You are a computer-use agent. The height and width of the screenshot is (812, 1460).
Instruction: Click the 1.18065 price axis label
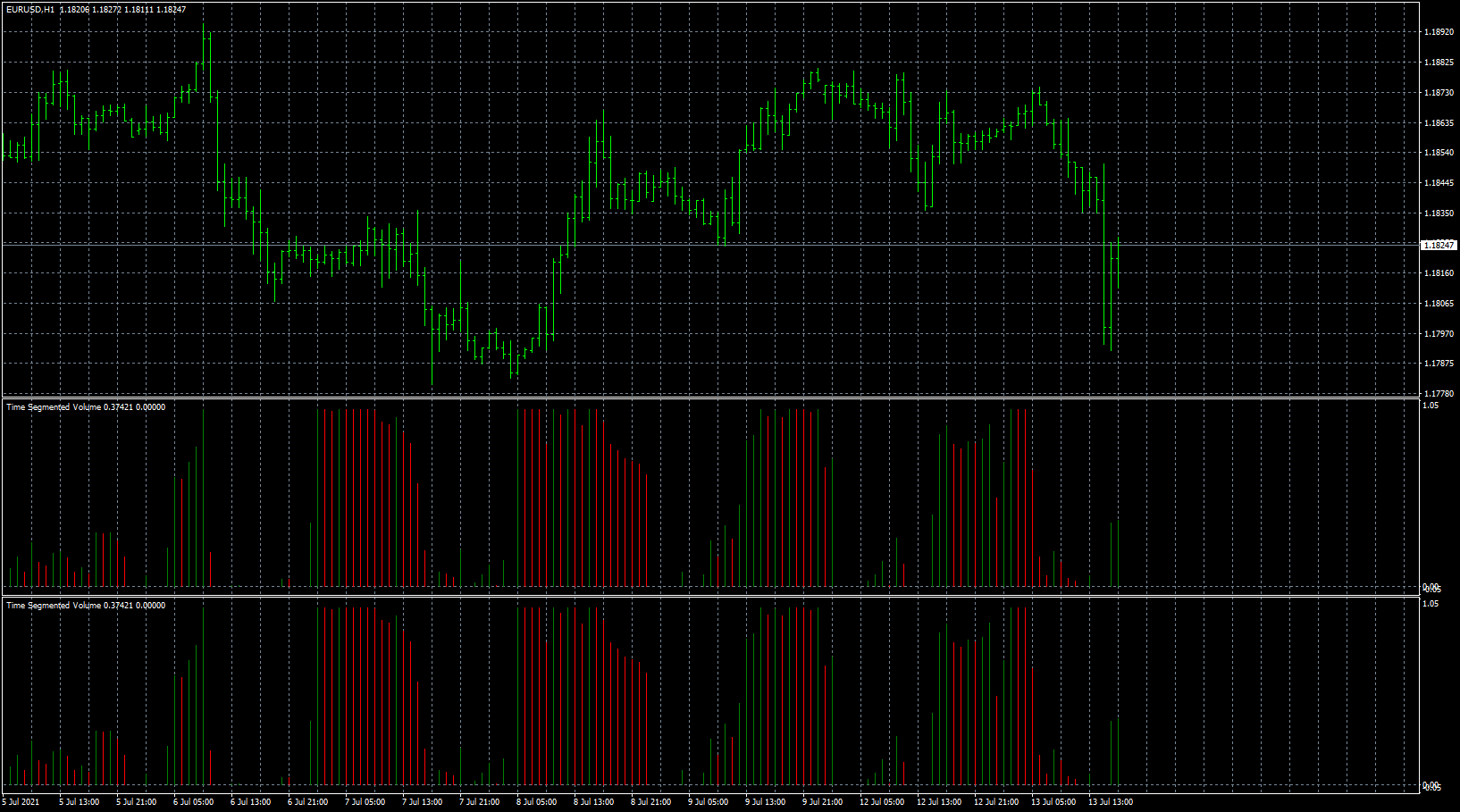[x=1438, y=304]
